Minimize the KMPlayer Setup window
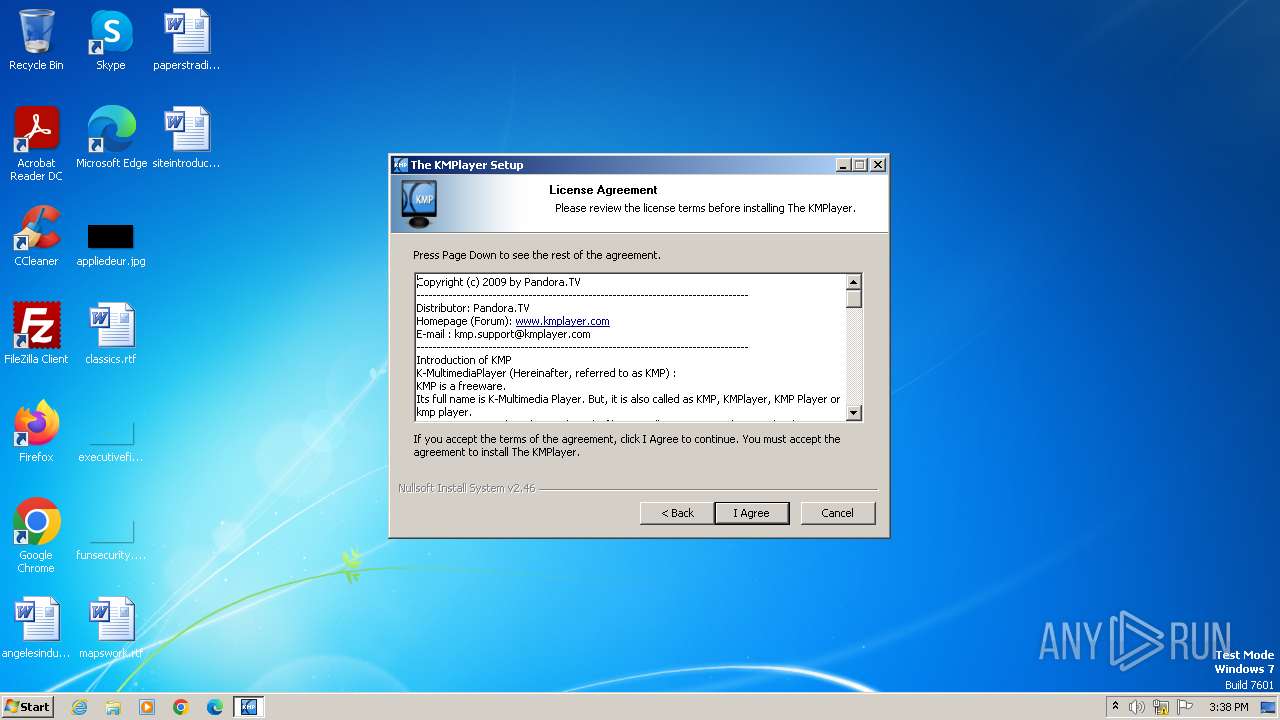 point(842,165)
